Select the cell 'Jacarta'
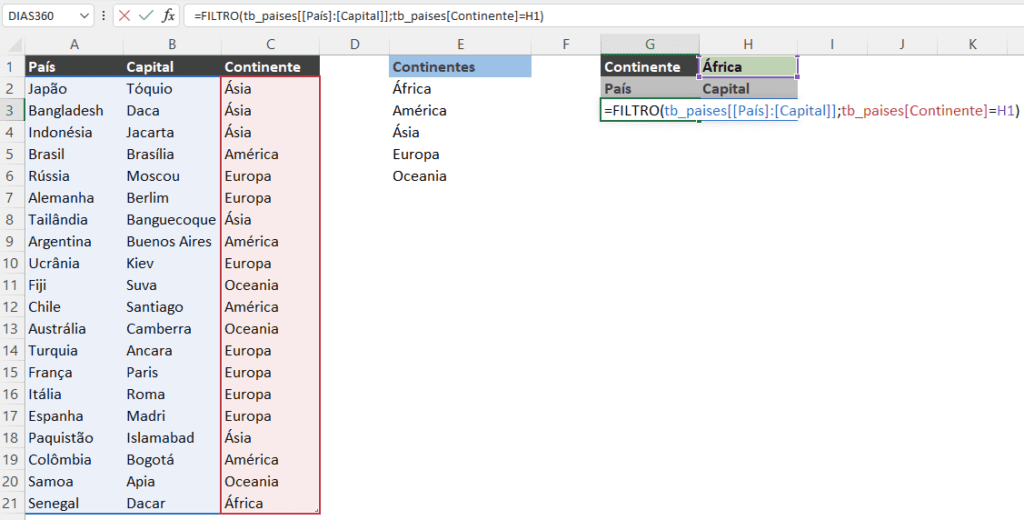The height and width of the screenshot is (520, 1024). pos(172,132)
